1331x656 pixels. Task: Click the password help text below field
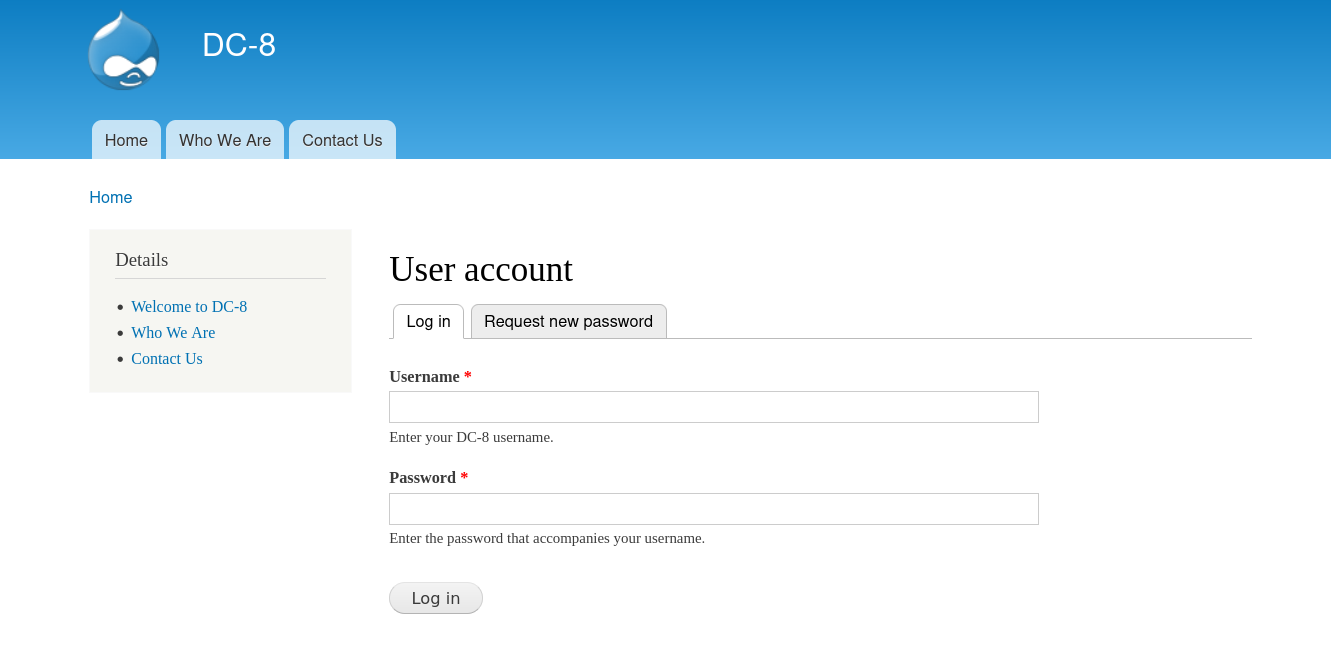click(546, 538)
